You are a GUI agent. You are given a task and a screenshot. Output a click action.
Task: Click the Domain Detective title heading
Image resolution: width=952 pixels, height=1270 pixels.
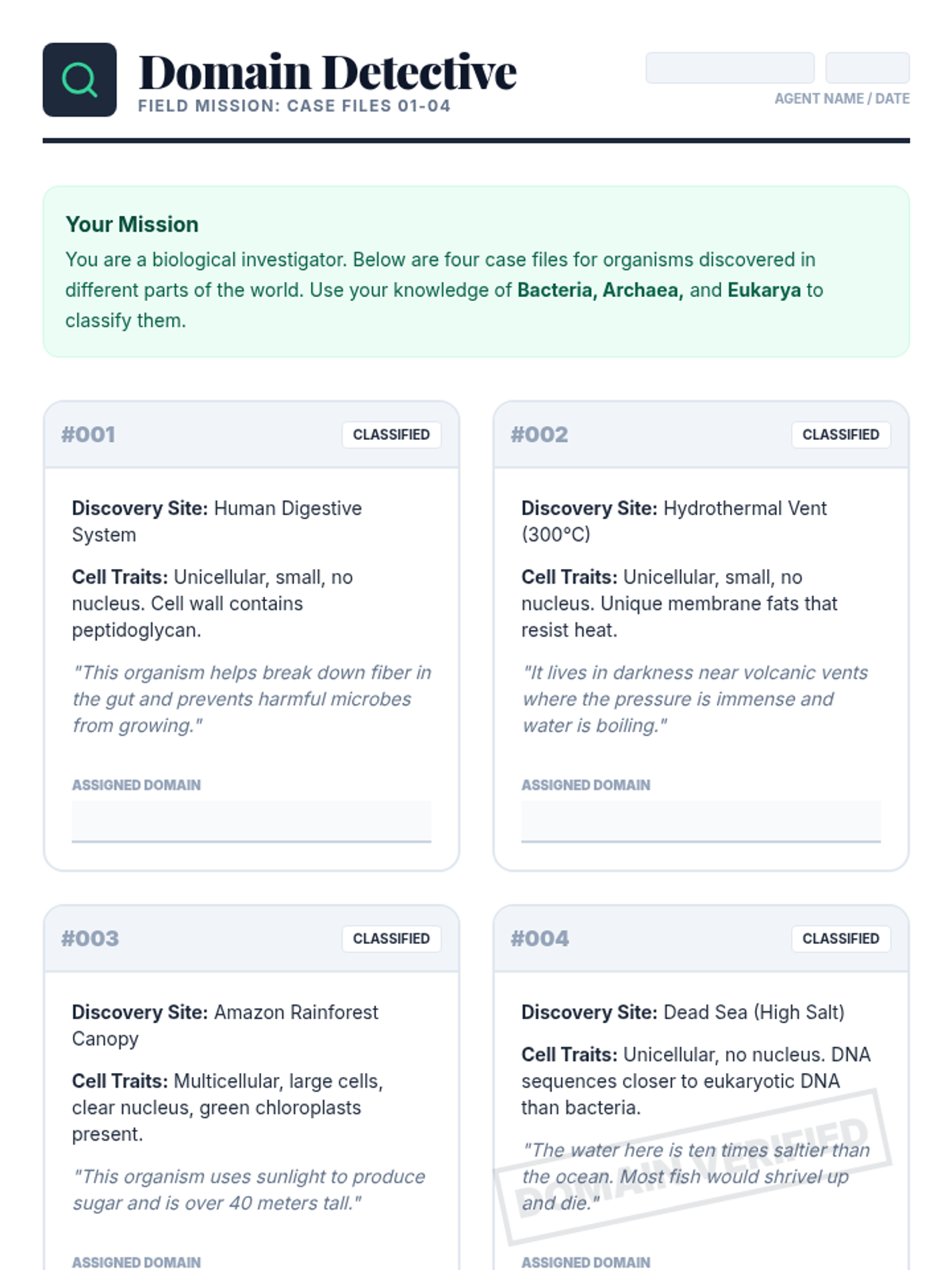(327, 72)
